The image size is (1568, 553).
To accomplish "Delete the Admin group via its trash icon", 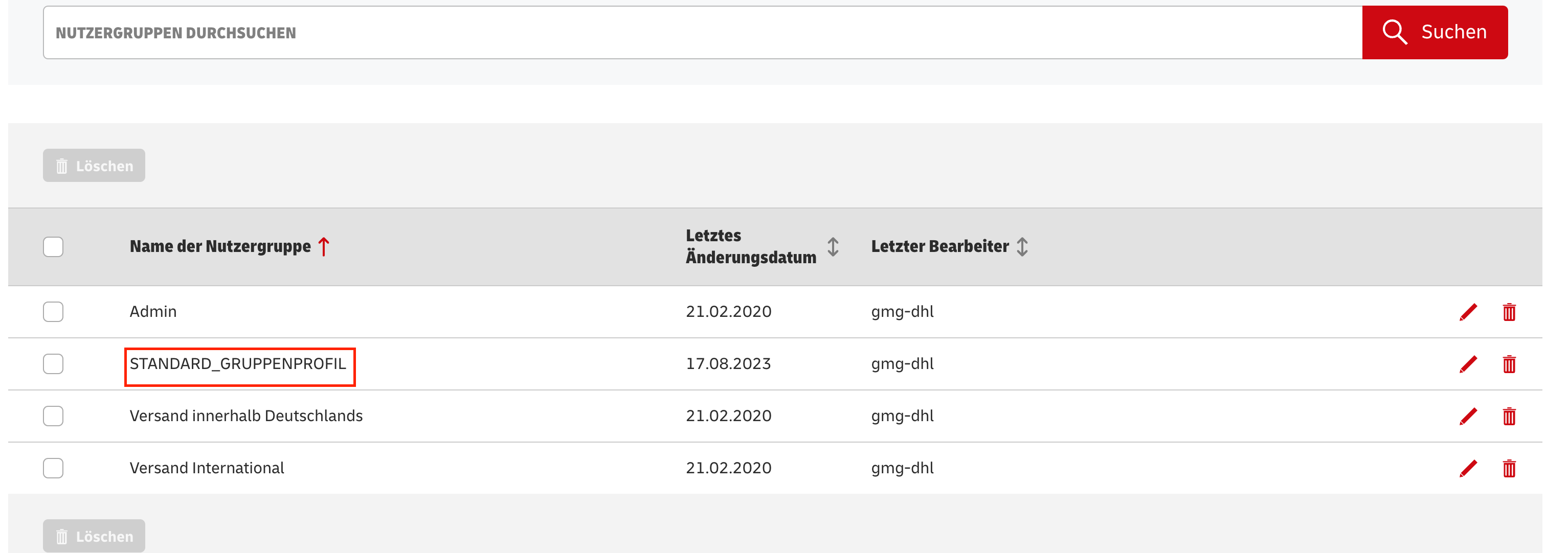I will tap(1509, 311).
